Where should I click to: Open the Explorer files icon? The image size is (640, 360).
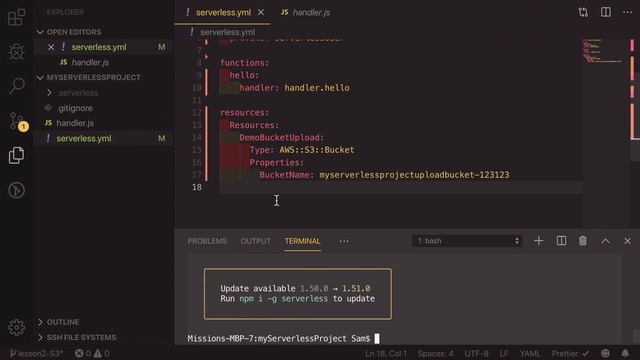16,156
